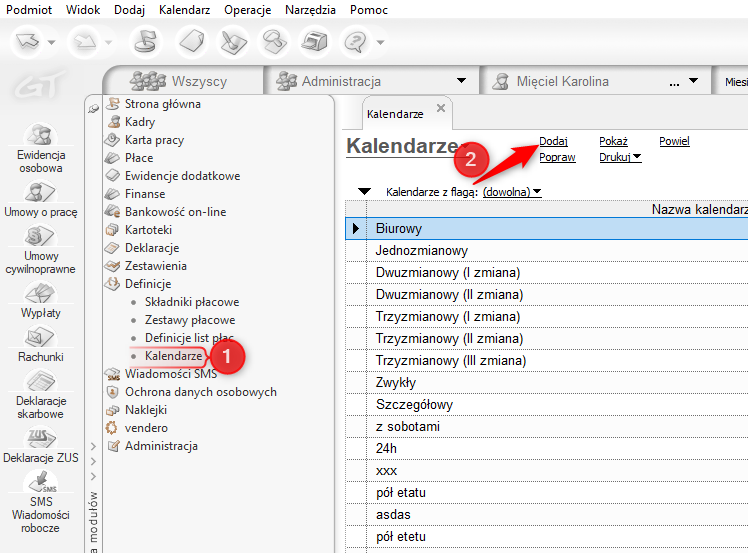The image size is (748, 553).
Task: Select the z sobotami calendar row
Action: 547,427
